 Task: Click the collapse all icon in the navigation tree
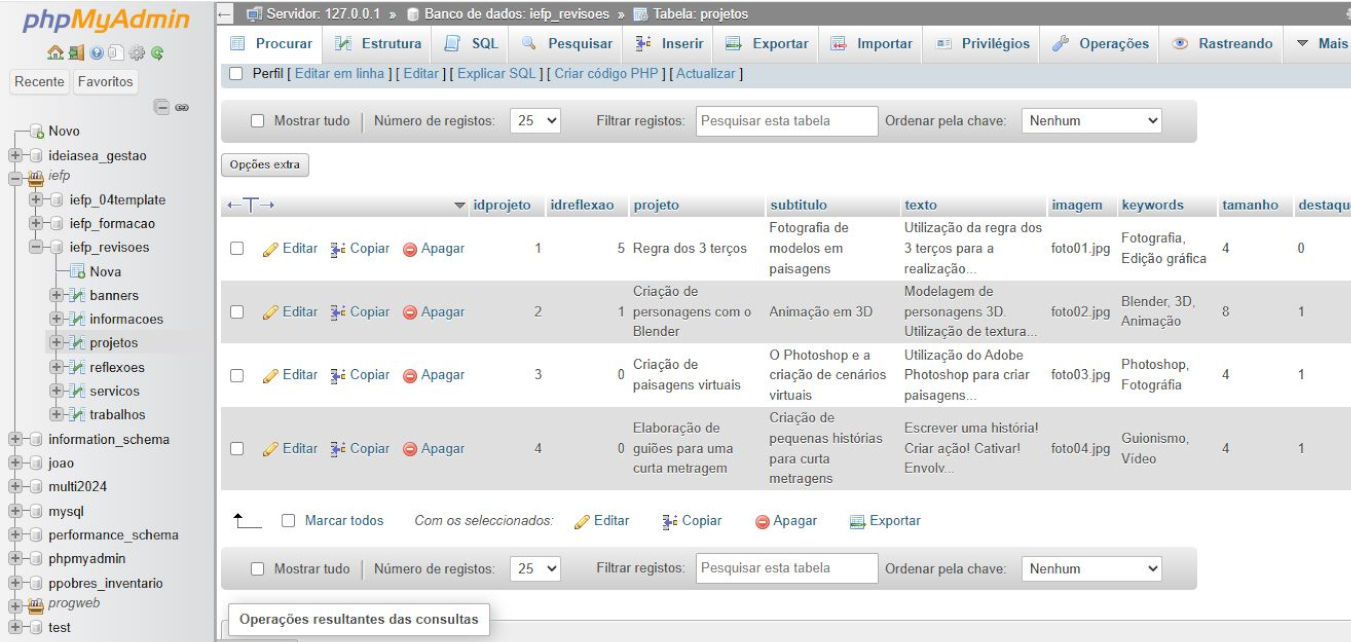pos(162,107)
